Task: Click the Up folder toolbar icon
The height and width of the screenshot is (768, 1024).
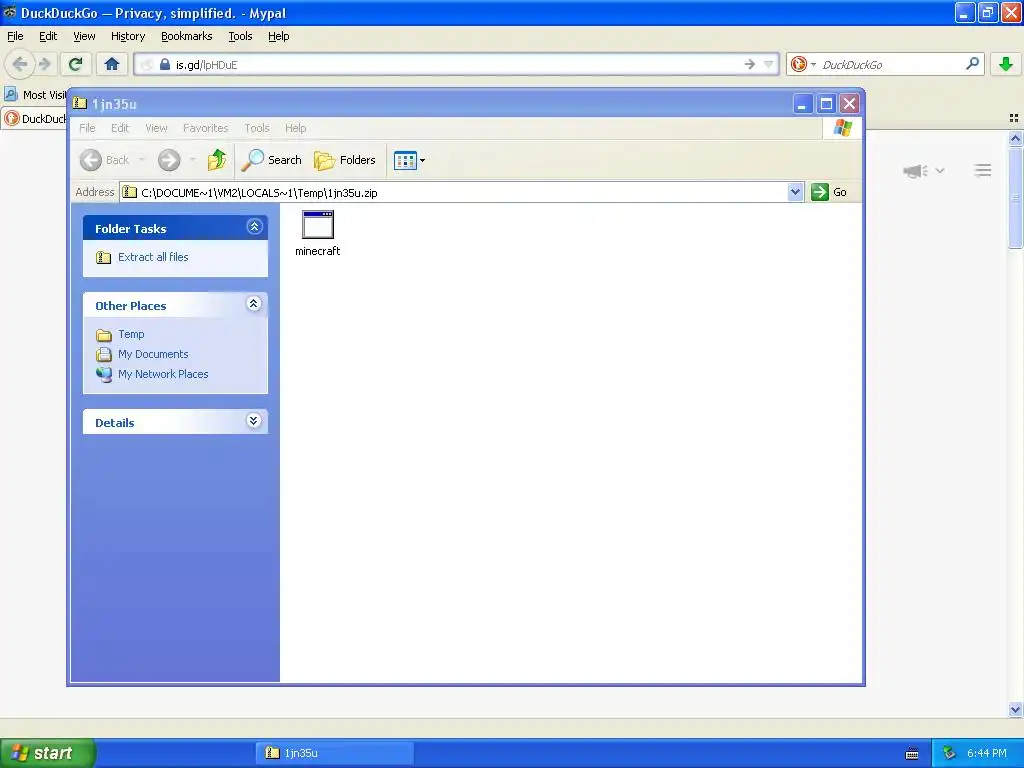Action: click(217, 160)
